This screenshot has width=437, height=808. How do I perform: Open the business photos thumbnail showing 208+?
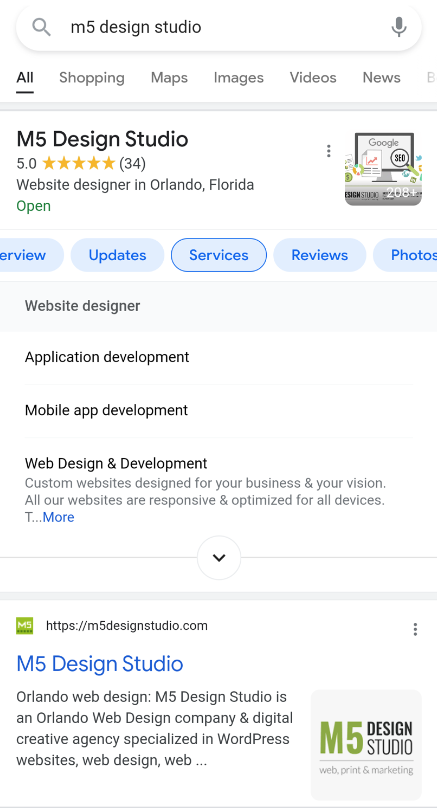(x=383, y=169)
